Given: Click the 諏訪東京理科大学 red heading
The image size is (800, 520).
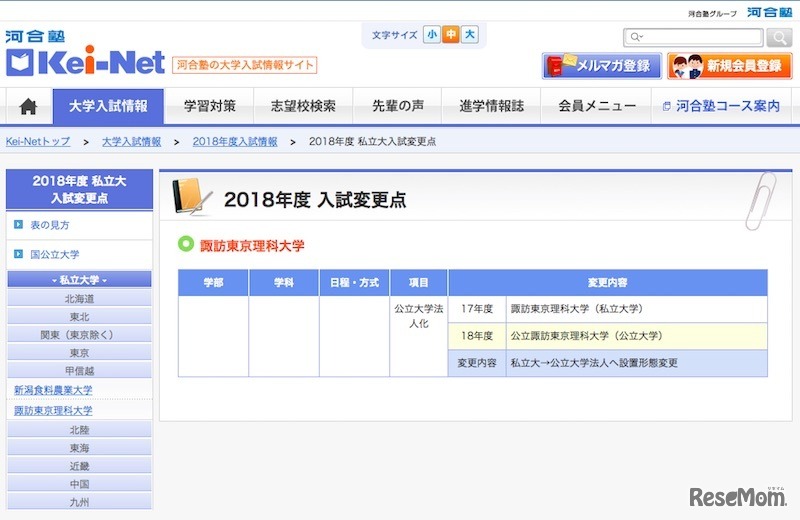Looking at the screenshot, I should (x=252, y=245).
